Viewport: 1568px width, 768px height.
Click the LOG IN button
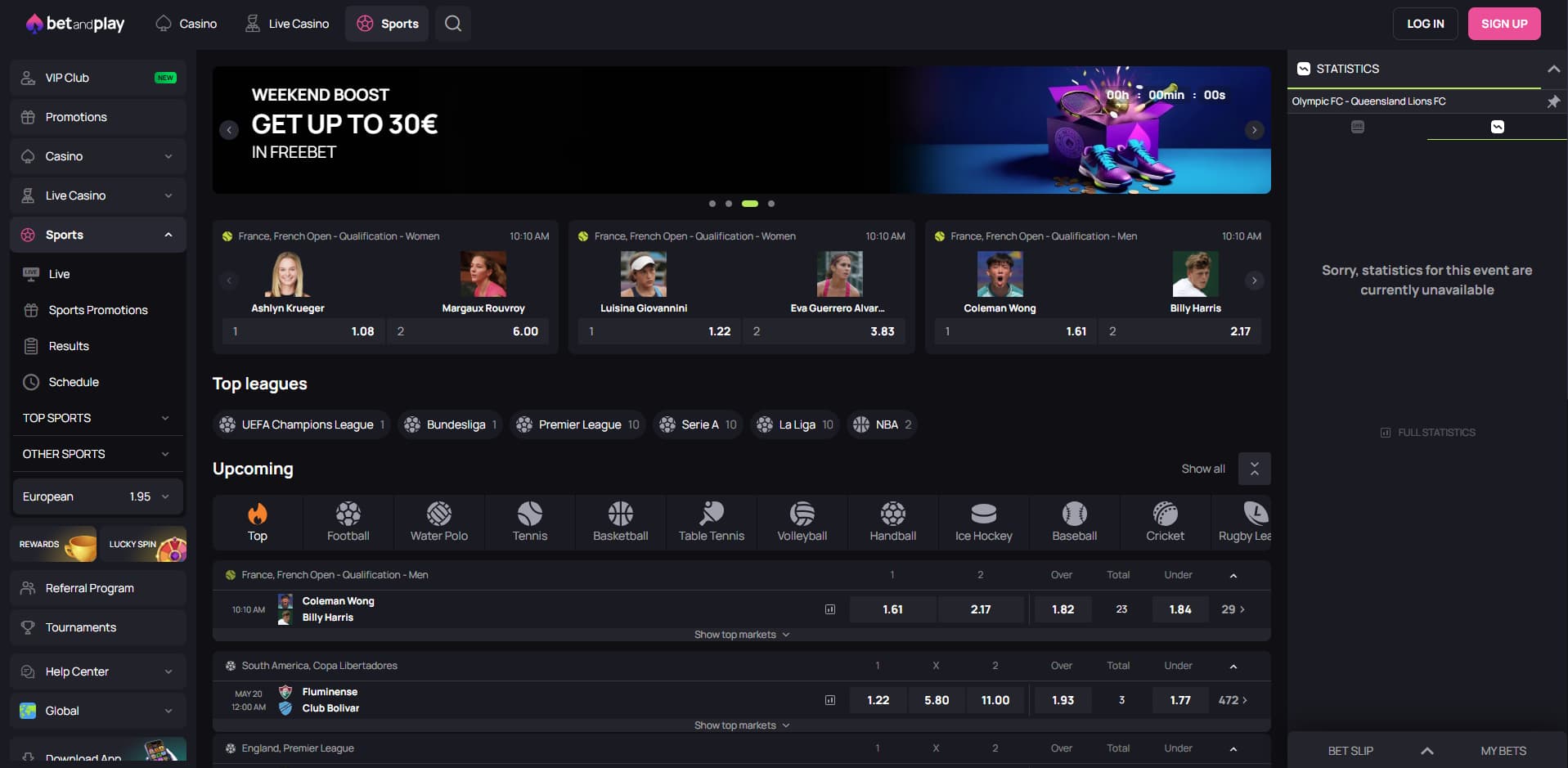[1425, 24]
